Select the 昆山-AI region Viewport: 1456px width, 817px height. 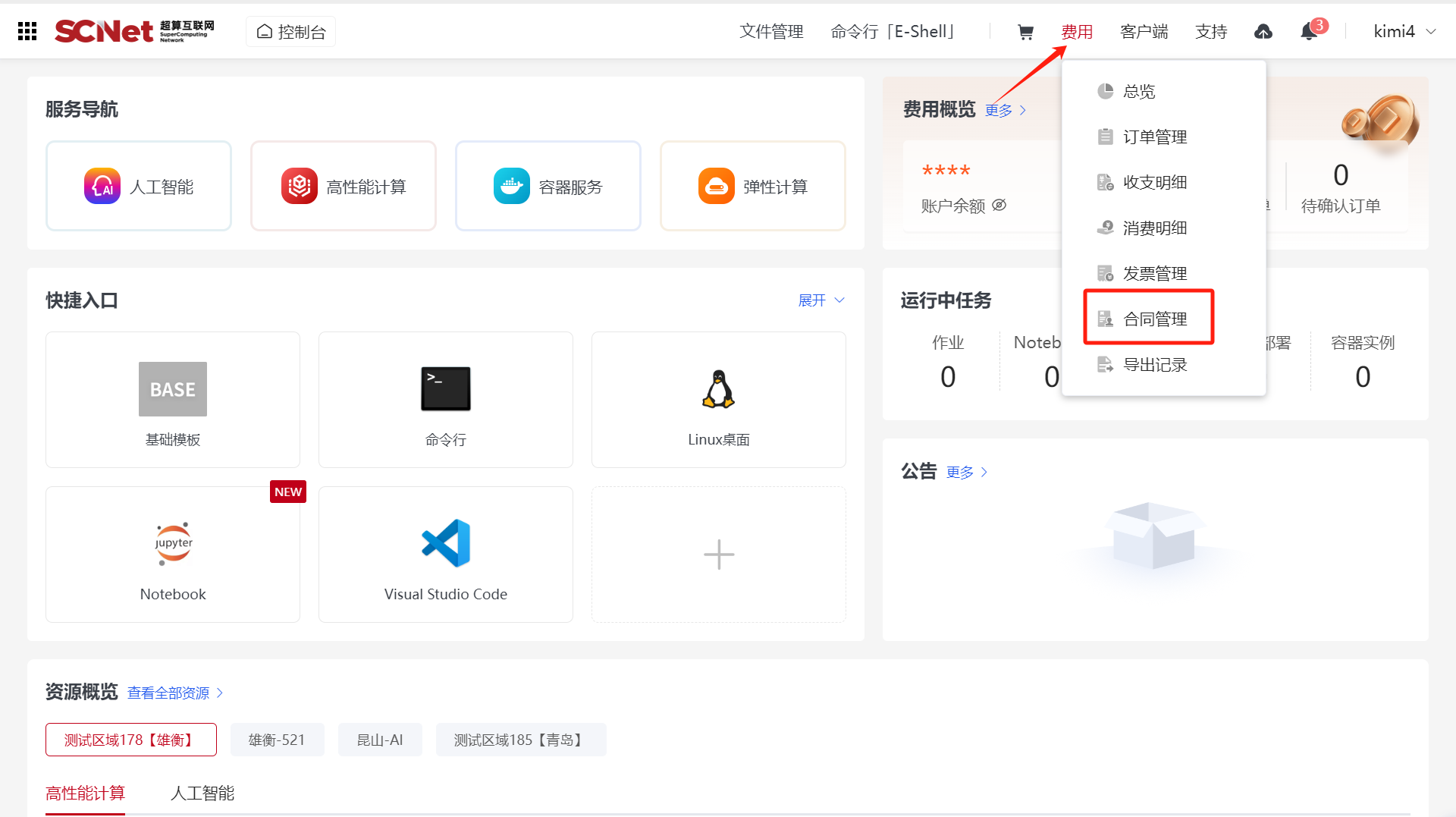coord(380,740)
